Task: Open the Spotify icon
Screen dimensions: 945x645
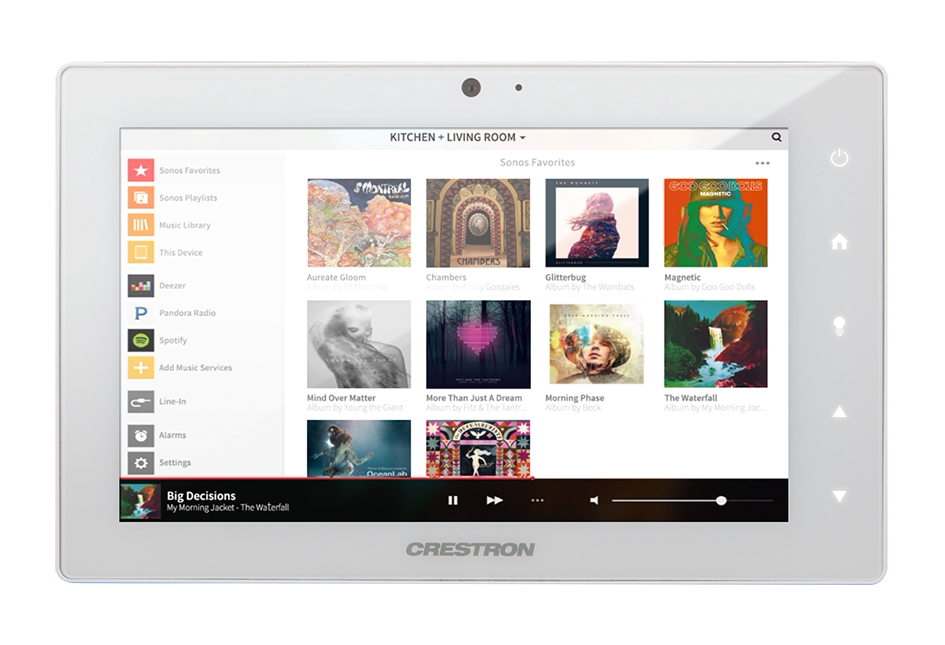Action: (140, 340)
